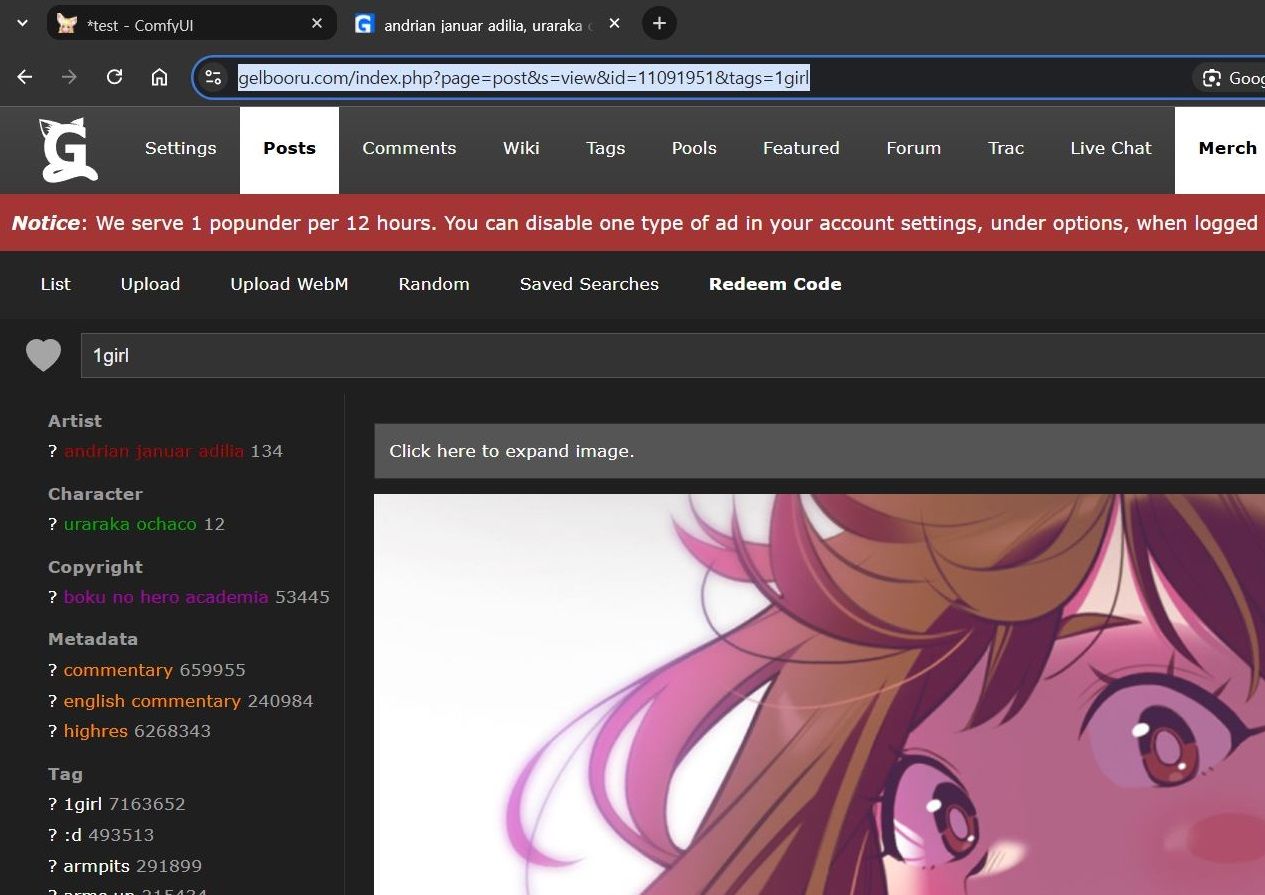Open wiki question mark beside commentary
This screenshot has height=895, width=1265.
tap(53, 670)
